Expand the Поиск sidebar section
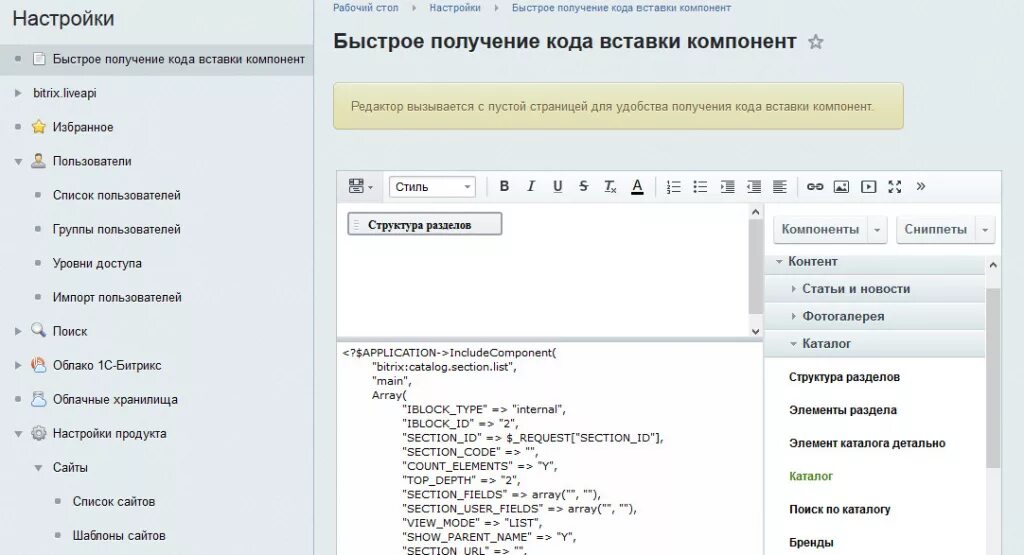This screenshot has width=1024, height=555. click(x=18, y=331)
